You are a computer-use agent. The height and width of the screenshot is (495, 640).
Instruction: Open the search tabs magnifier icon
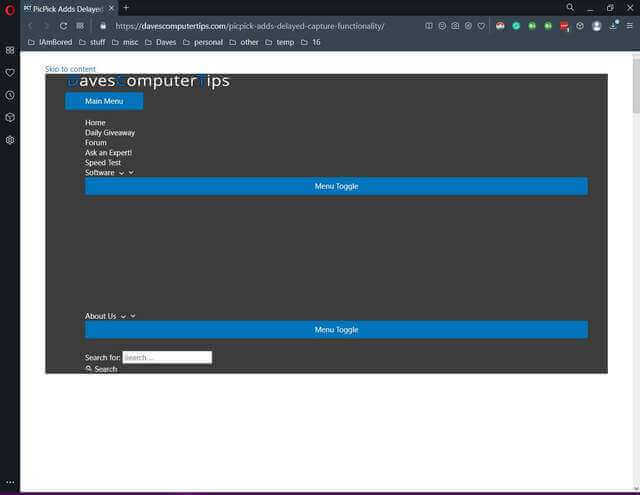coord(570,8)
